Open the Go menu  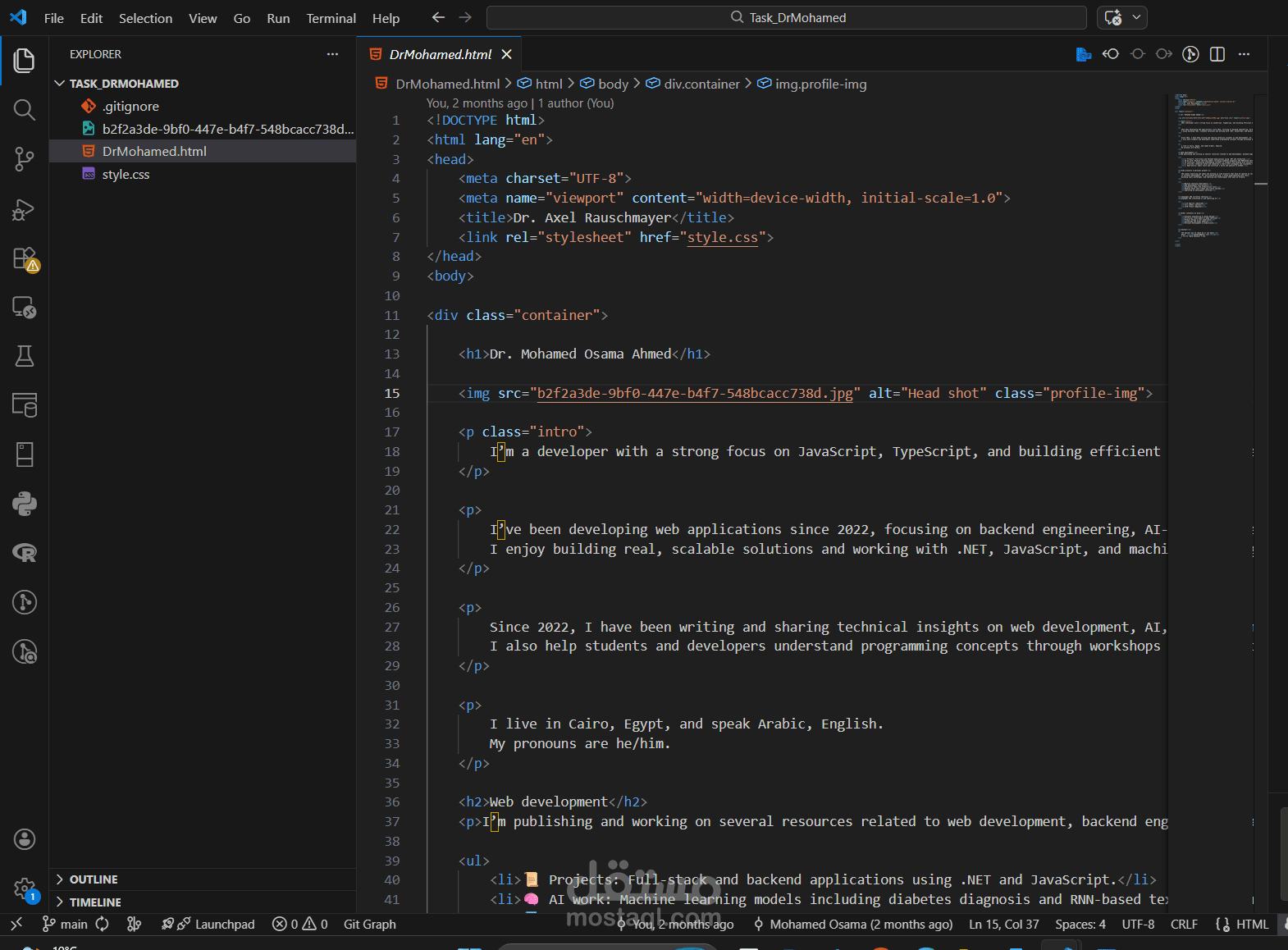242,18
